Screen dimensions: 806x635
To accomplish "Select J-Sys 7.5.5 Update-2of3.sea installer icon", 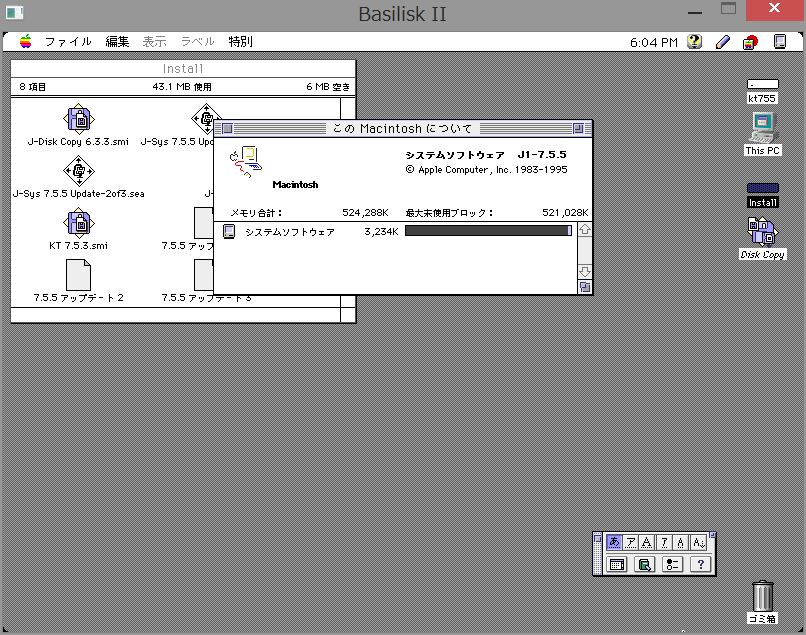I will (x=79, y=171).
